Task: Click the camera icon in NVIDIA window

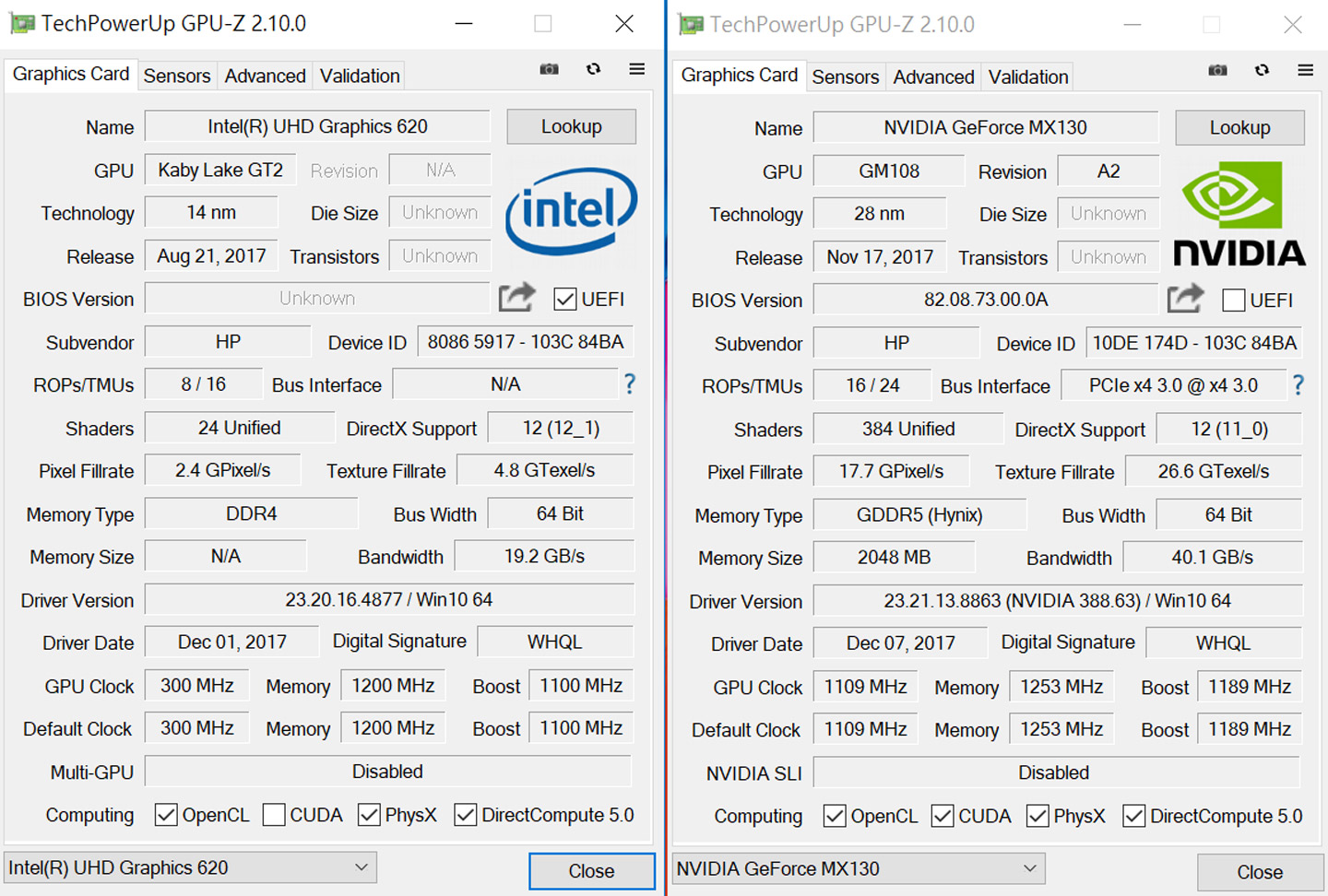Action: click(1217, 70)
